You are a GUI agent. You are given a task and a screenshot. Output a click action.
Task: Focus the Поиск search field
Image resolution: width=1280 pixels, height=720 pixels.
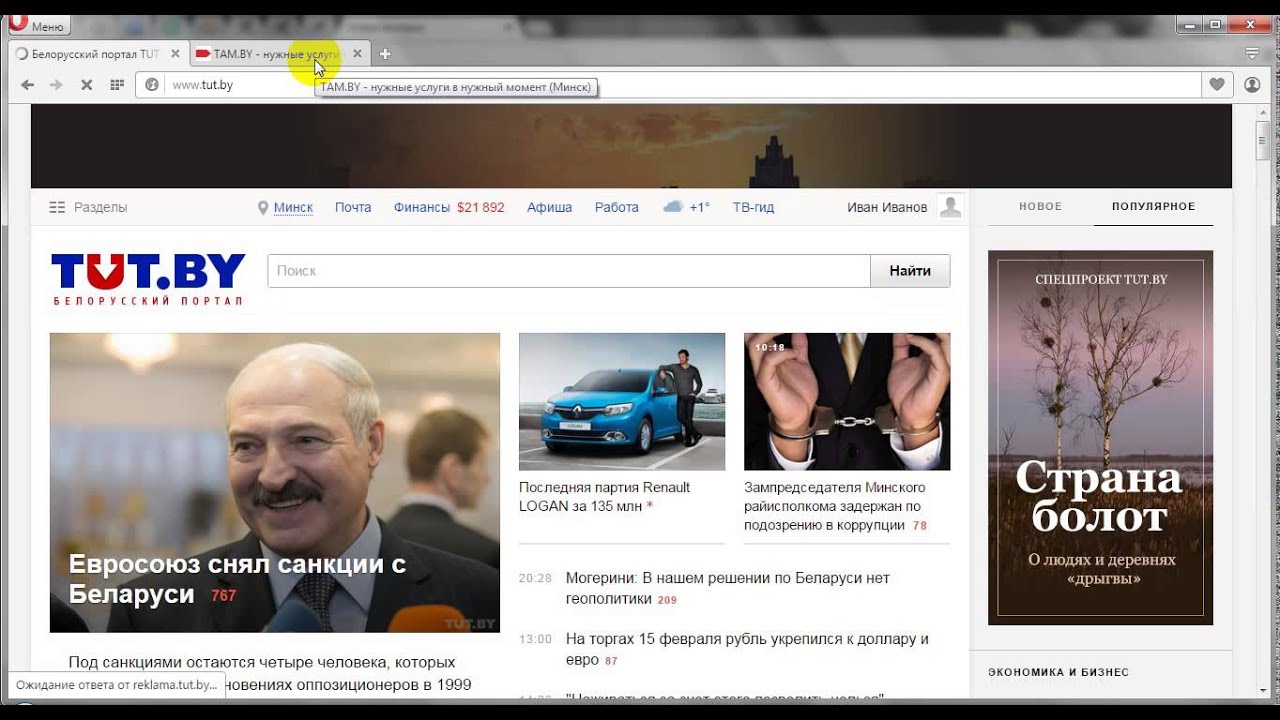[569, 271]
